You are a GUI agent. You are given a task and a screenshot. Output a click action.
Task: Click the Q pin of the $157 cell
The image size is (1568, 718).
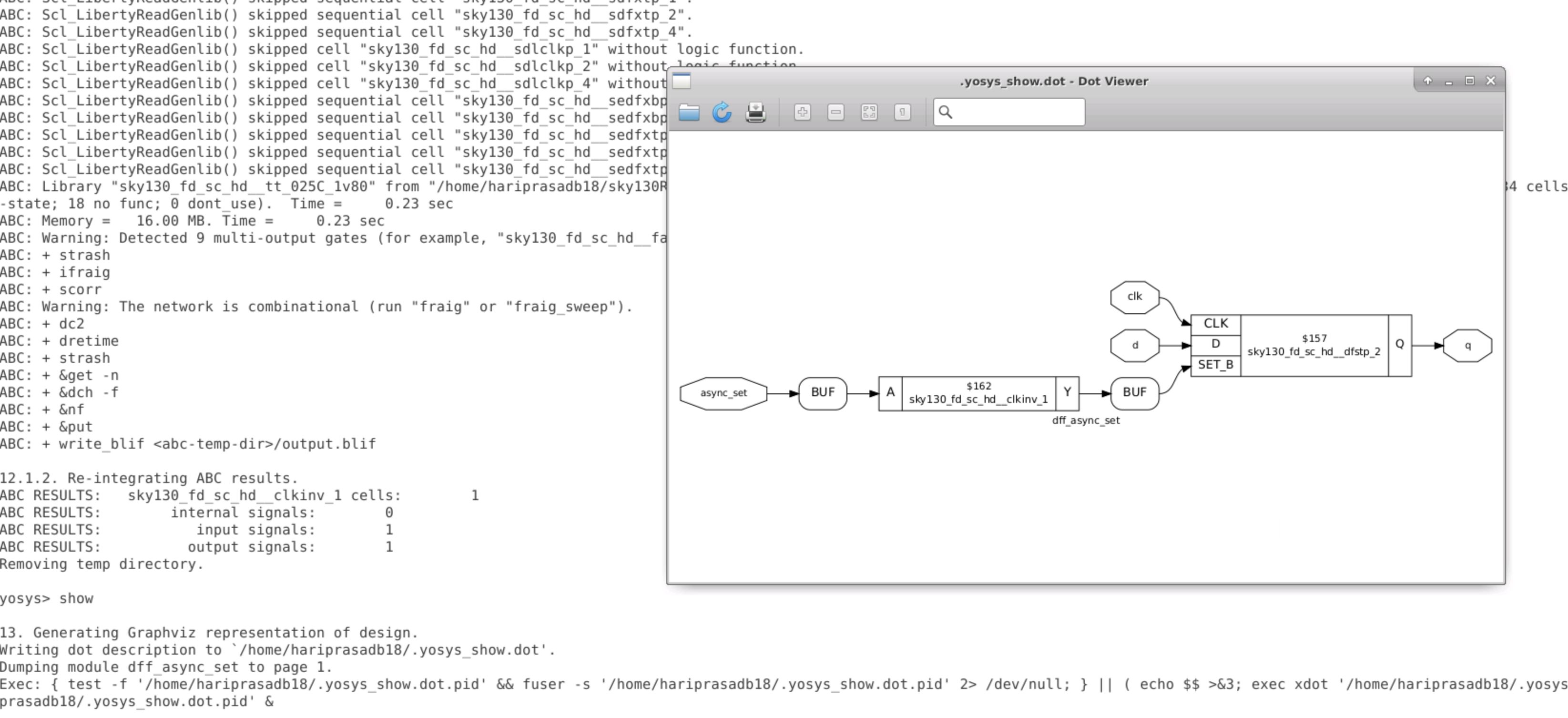click(1399, 345)
